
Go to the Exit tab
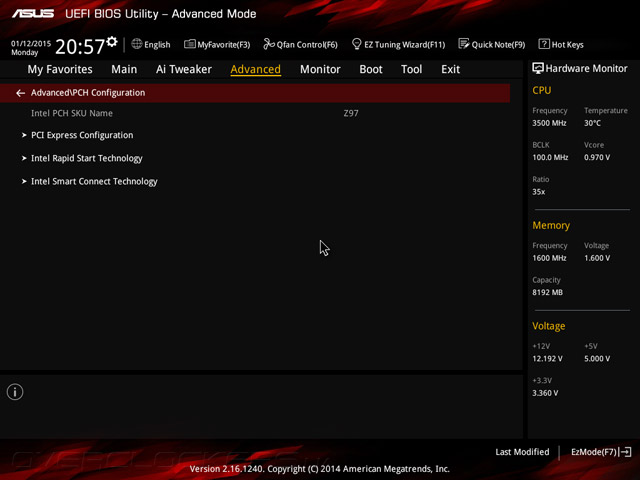point(450,69)
